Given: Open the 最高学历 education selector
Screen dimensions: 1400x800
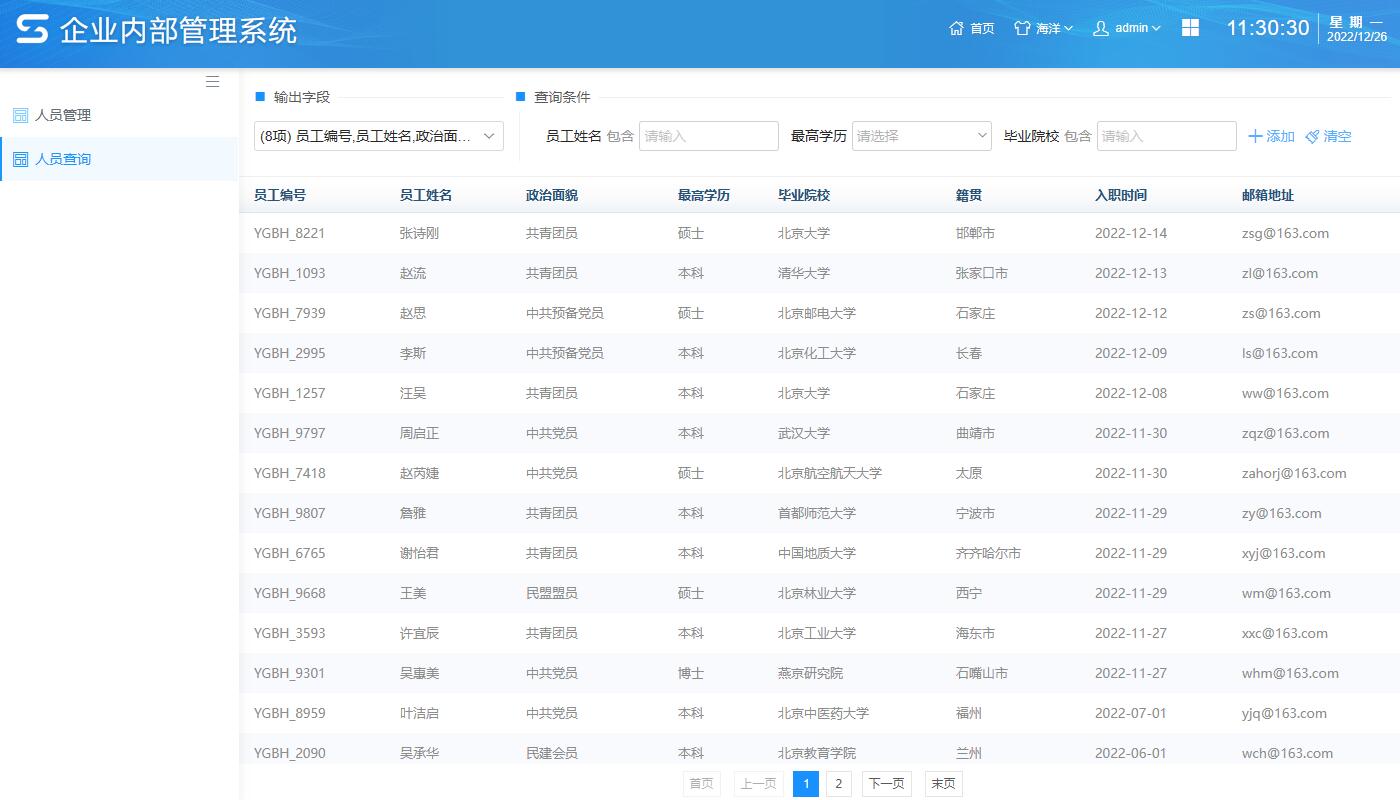Looking at the screenshot, I should [x=920, y=136].
